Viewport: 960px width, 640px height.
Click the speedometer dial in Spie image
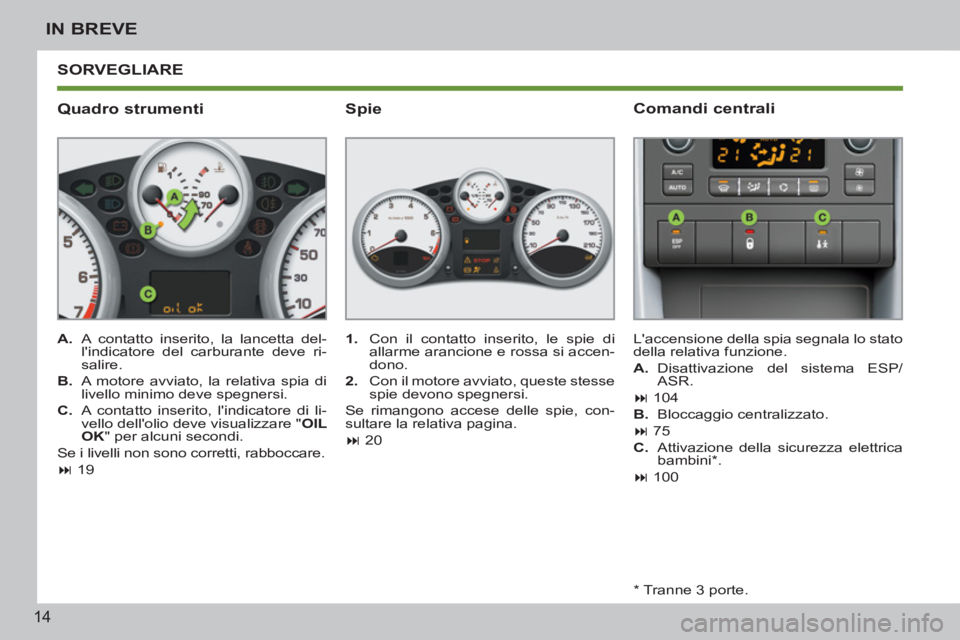tap(563, 238)
